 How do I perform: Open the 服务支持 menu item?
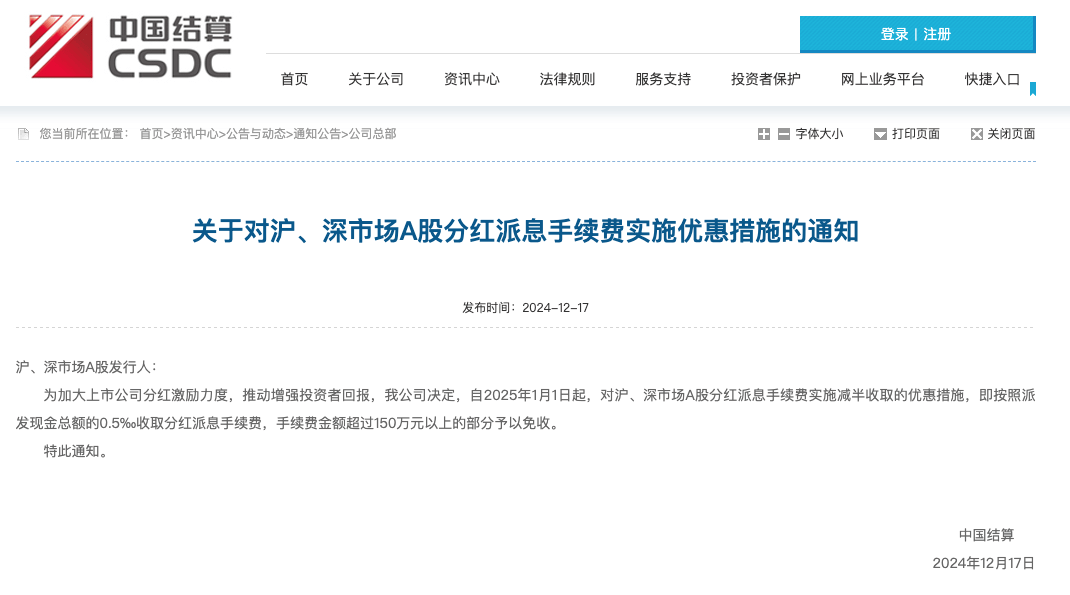(663, 79)
